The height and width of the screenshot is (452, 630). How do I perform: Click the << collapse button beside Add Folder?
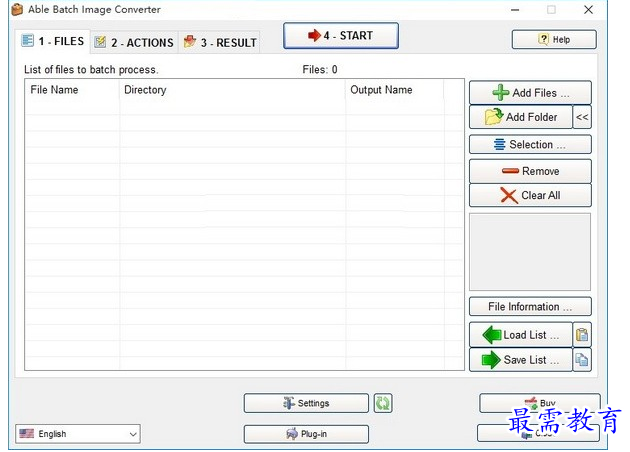click(x=582, y=117)
